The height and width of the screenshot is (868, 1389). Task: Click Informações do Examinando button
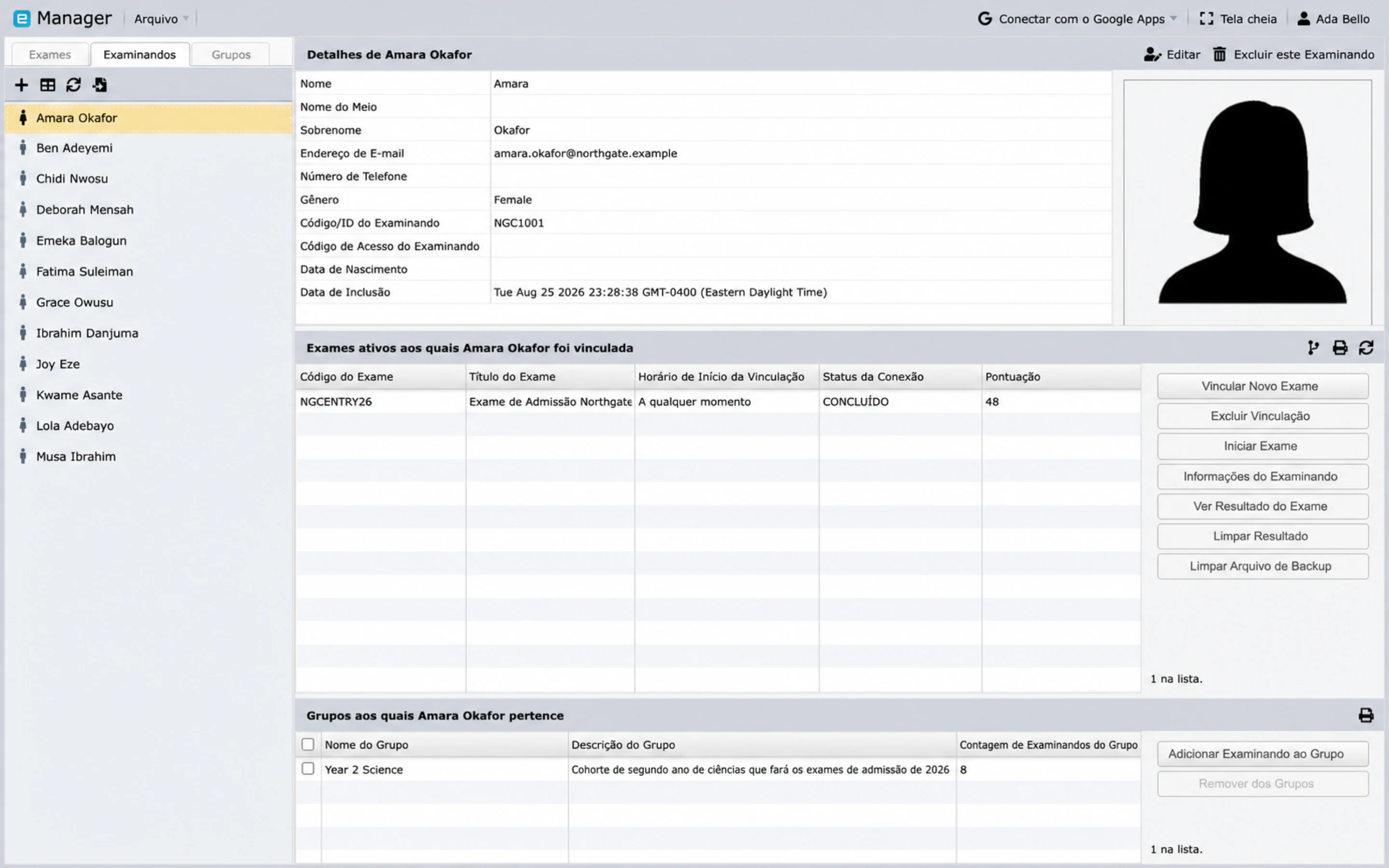[1263, 476]
